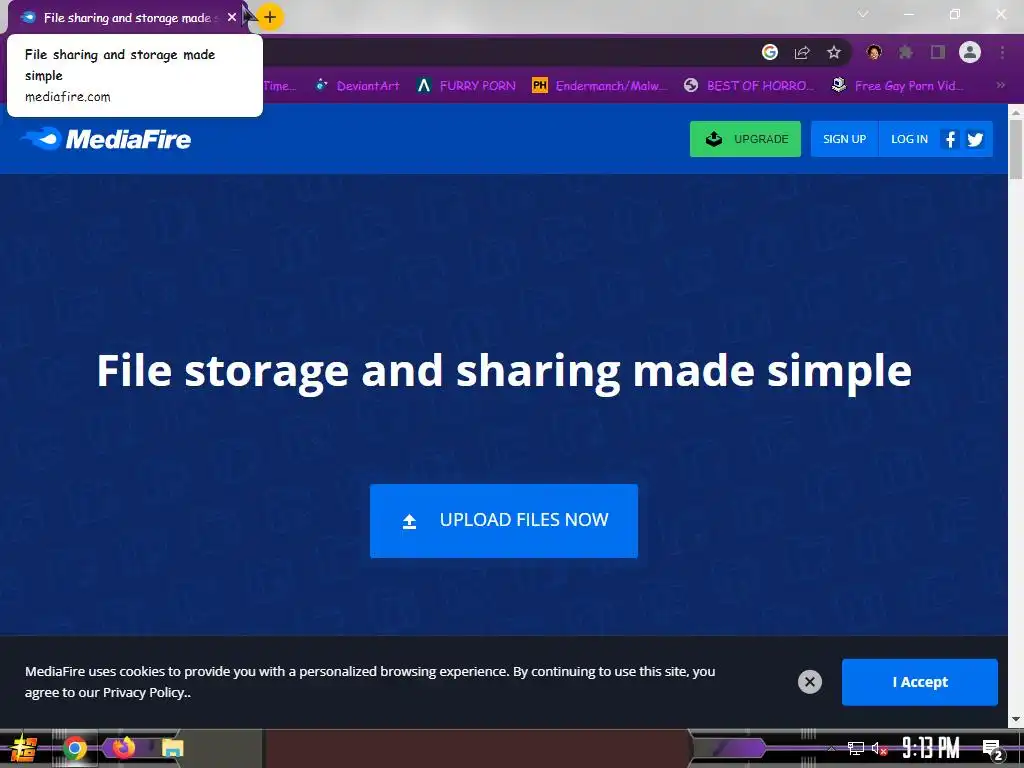
Task: Open File Explorer from taskbar
Action: coord(172,748)
